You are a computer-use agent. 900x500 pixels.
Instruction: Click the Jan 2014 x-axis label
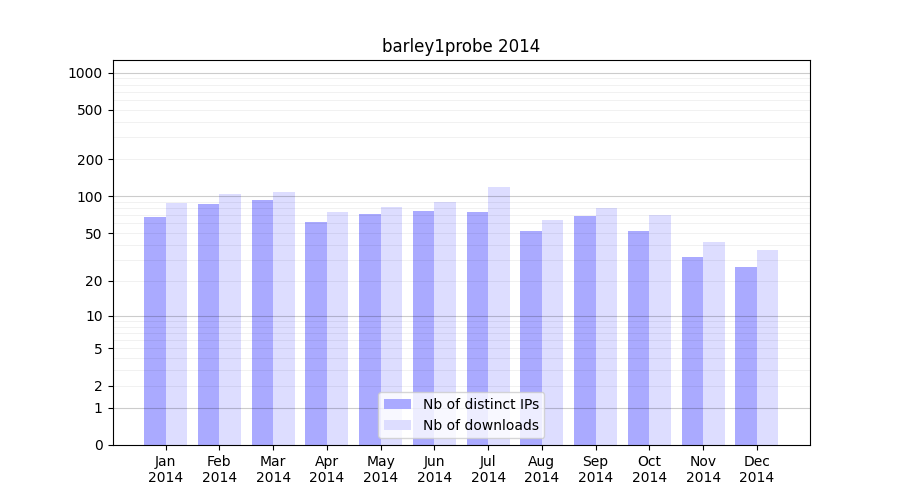pos(166,469)
